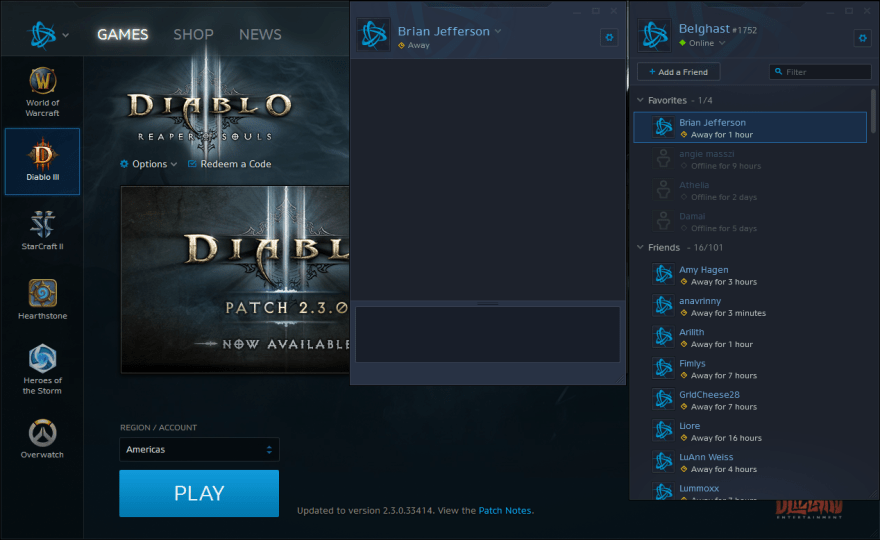Click 'Offline for 9 hours' status text
The width and height of the screenshot is (880, 540).
tap(726, 166)
